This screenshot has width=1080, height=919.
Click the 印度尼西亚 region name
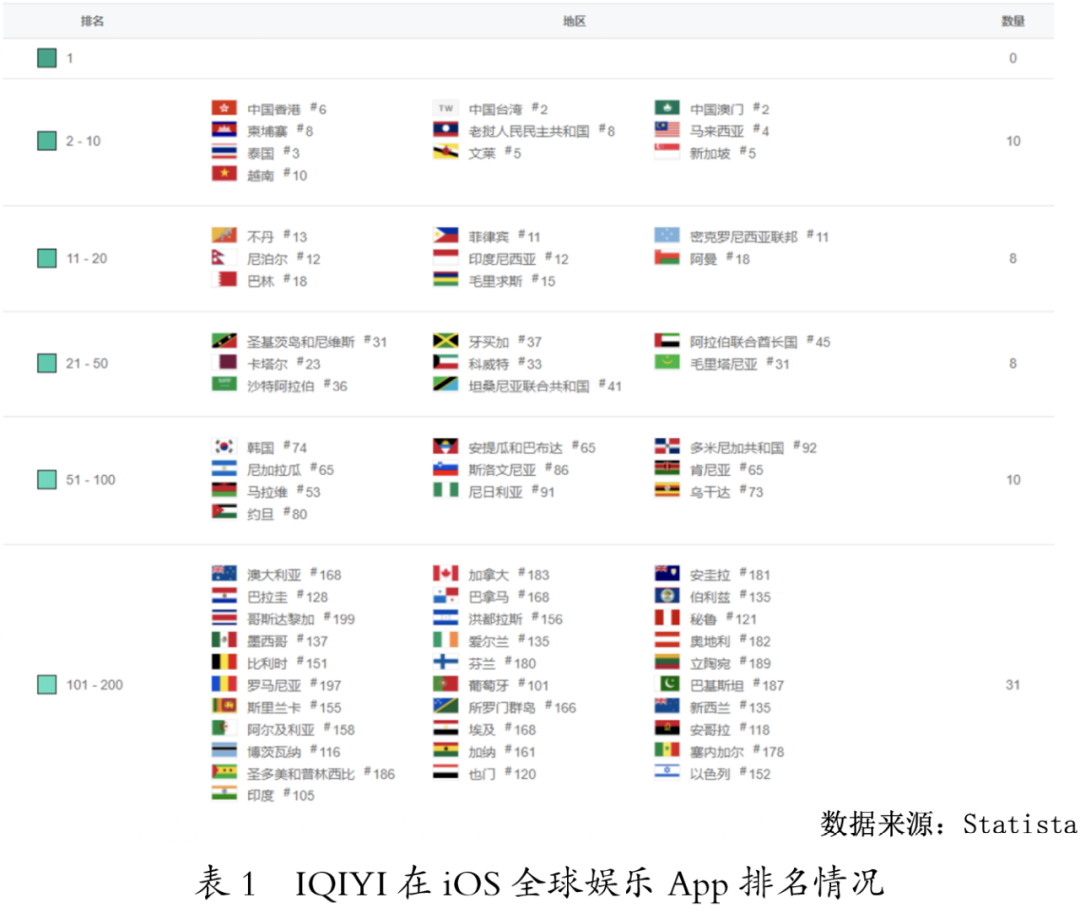point(502,259)
